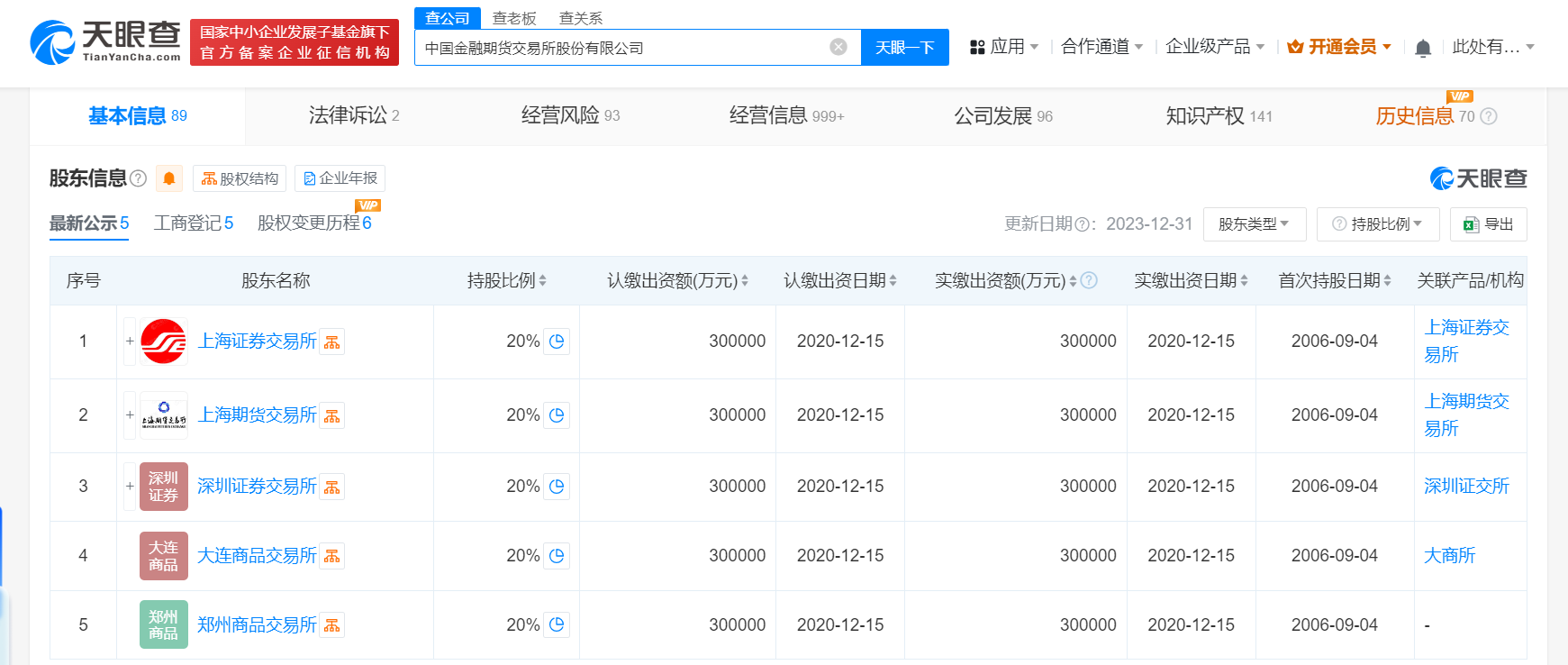Click 上海期货交易所 logo thumbnail

pos(164,415)
